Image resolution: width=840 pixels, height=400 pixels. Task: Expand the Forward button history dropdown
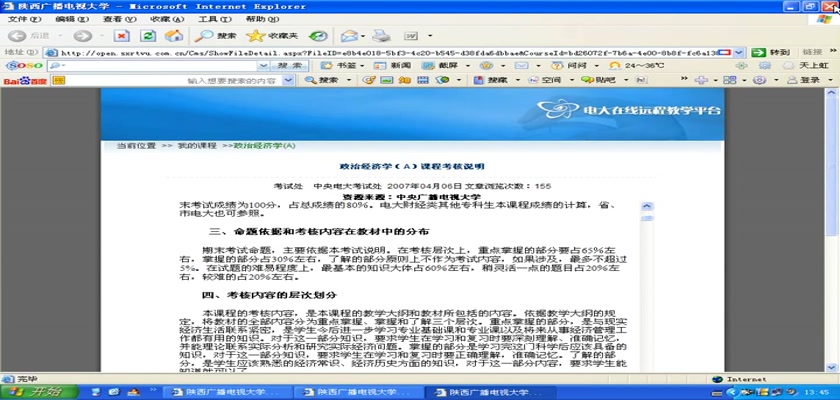(x=102, y=36)
